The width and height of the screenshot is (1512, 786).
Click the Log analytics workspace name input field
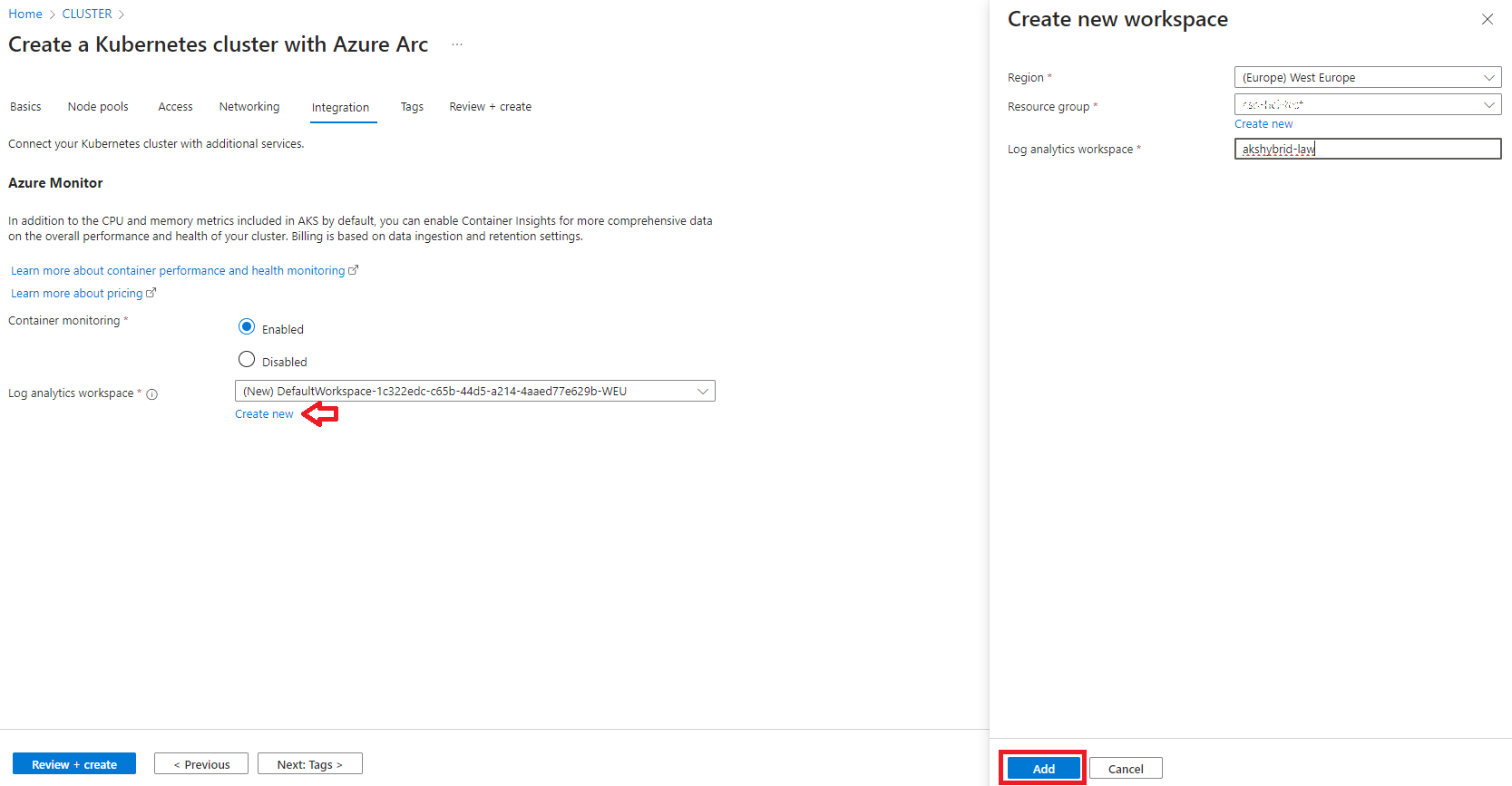1368,149
